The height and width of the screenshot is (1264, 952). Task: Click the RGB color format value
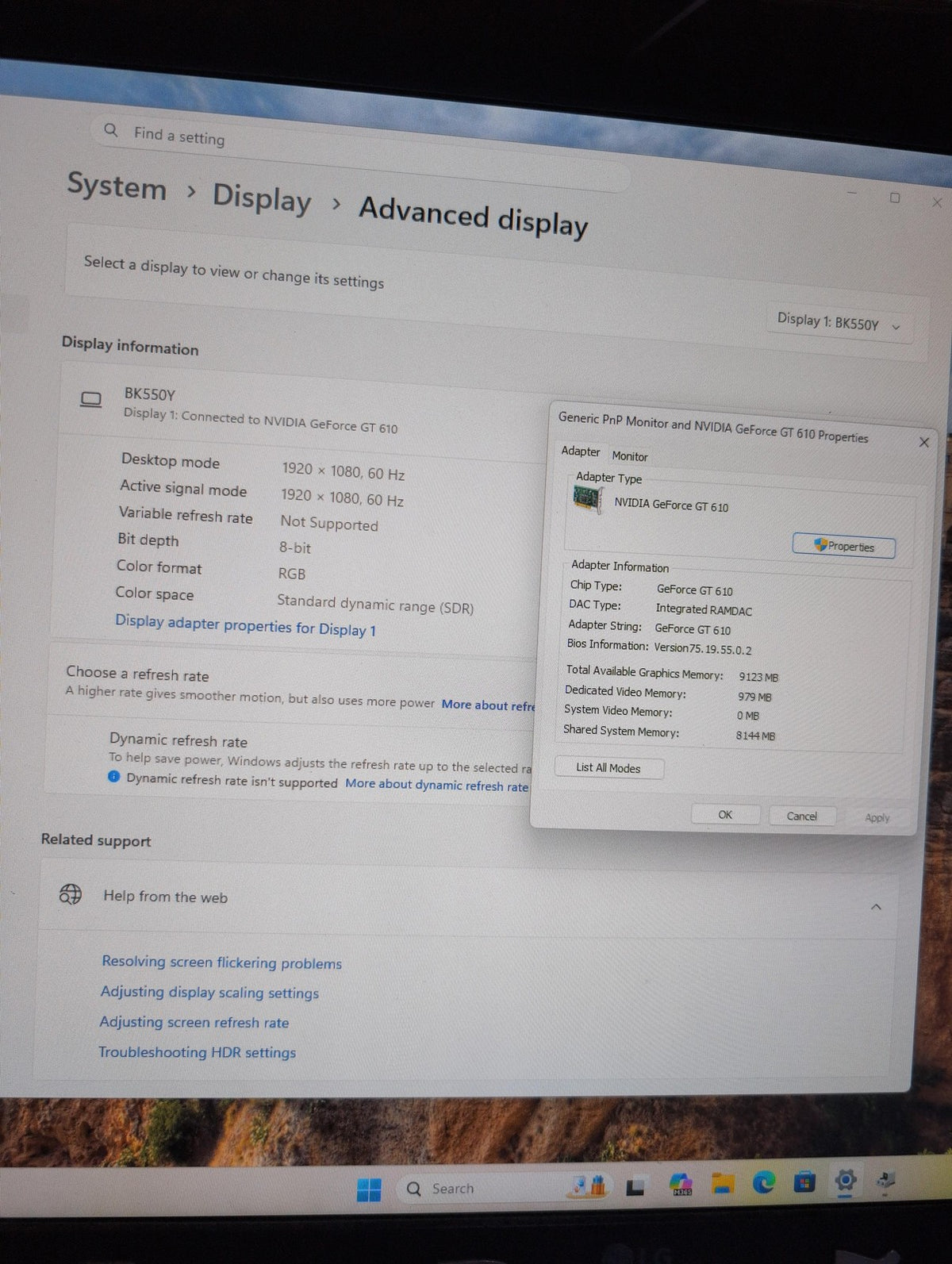(292, 574)
